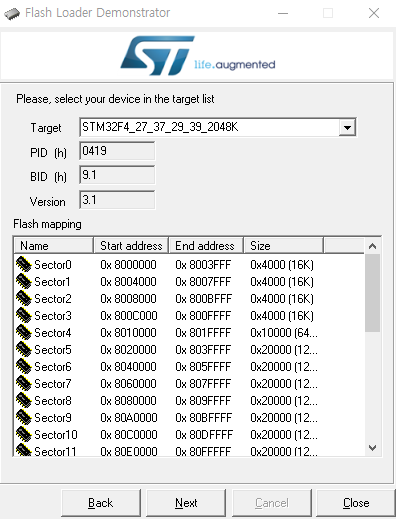
Task: Click the Next button
Action: point(186,503)
